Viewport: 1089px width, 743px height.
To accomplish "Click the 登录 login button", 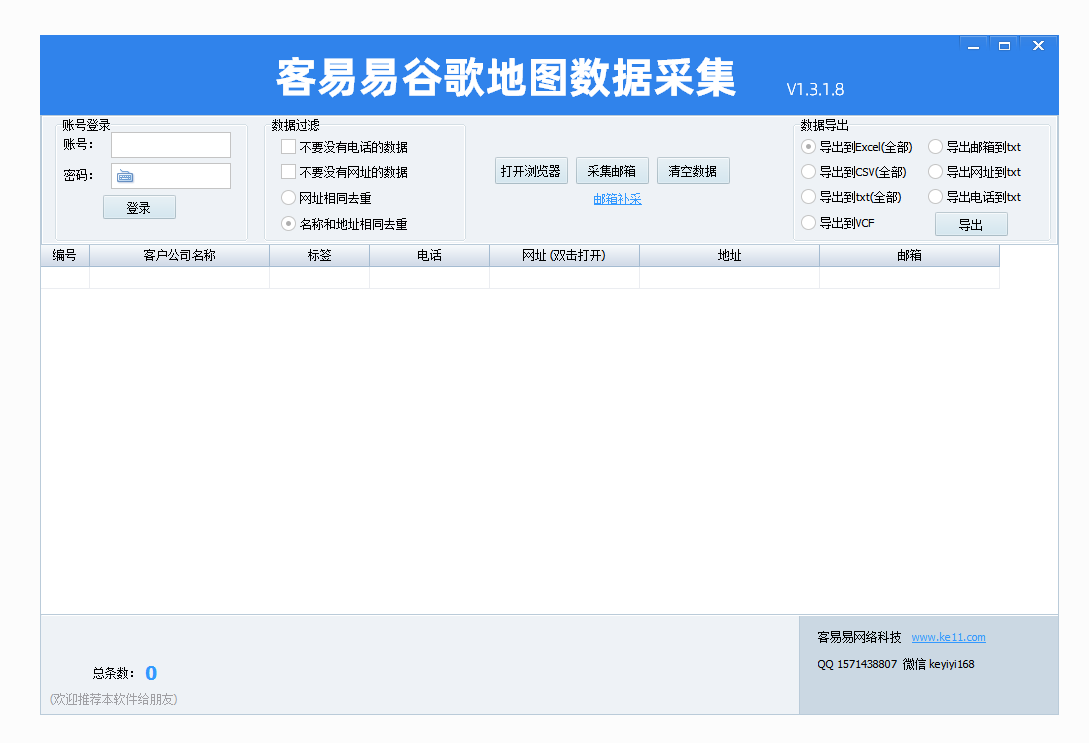I will (x=139, y=208).
